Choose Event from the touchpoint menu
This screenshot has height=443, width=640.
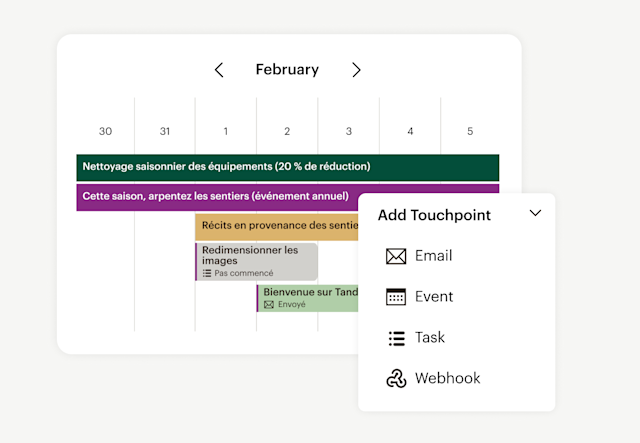pyautogui.click(x=434, y=297)
